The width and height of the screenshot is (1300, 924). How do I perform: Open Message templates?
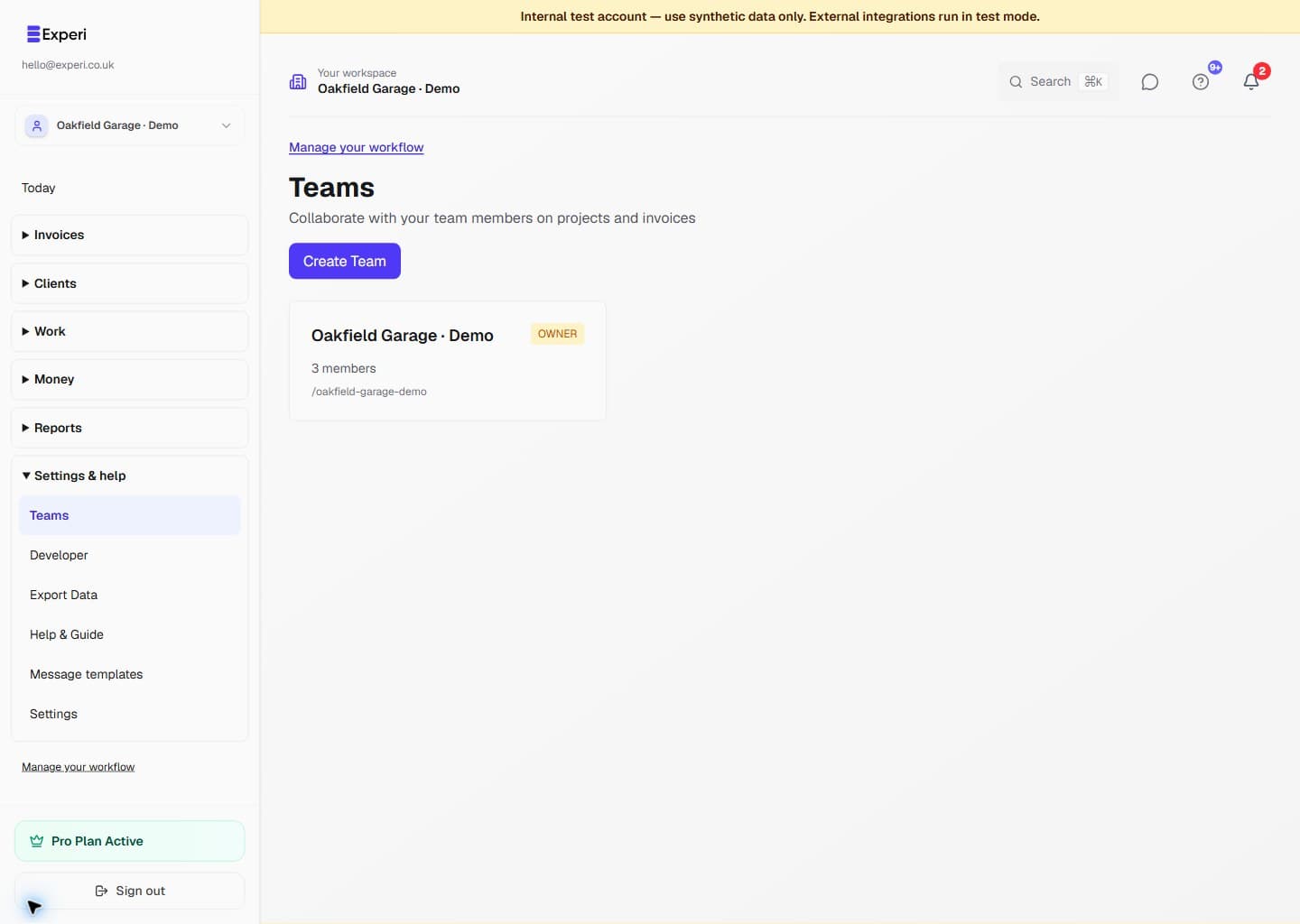point(129,674)
